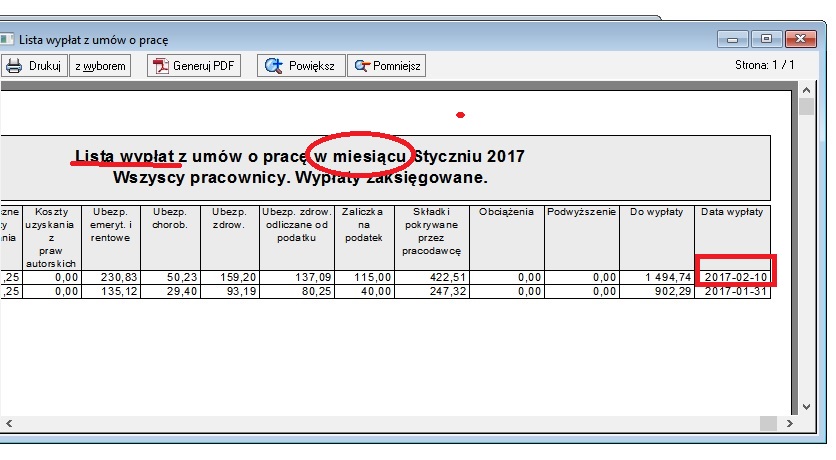Click the 'Podwyższenie' column header

[x=582, y=238]
